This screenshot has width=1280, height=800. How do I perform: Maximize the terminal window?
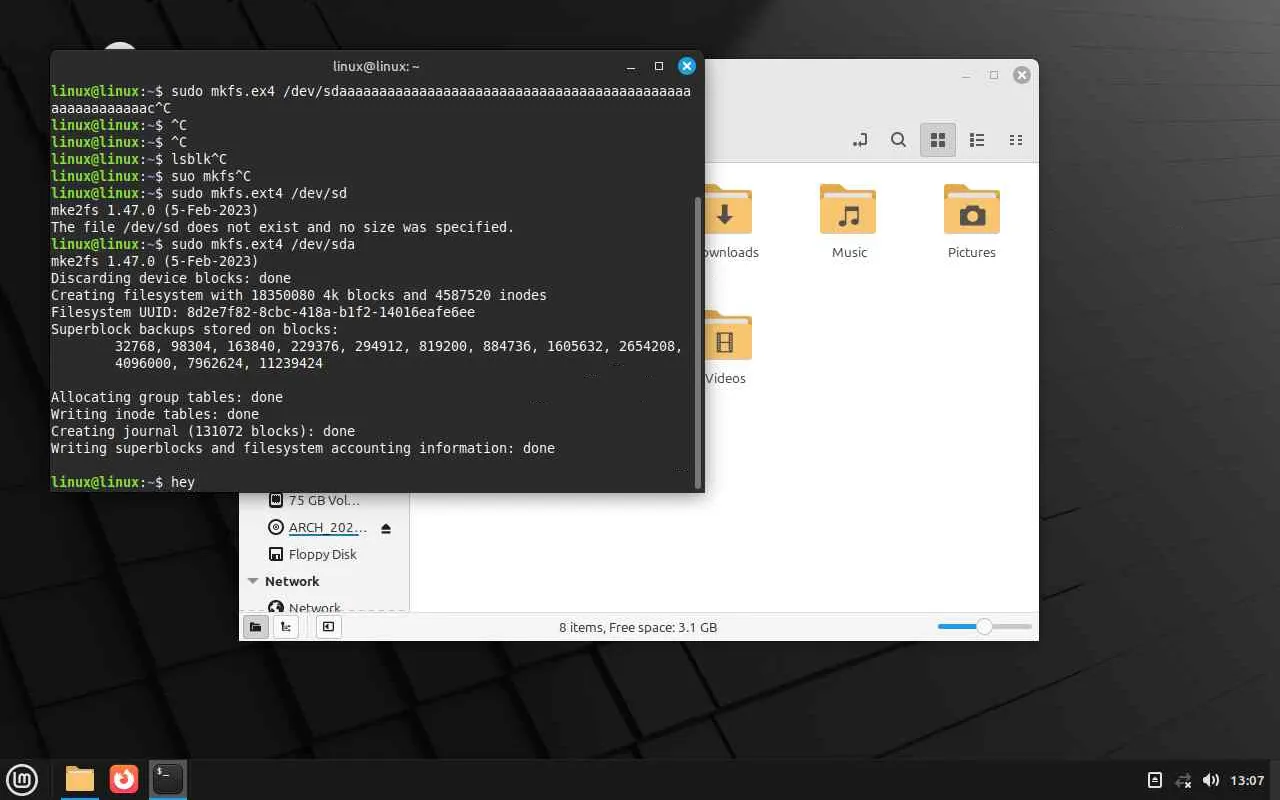(x=659, y=66)
